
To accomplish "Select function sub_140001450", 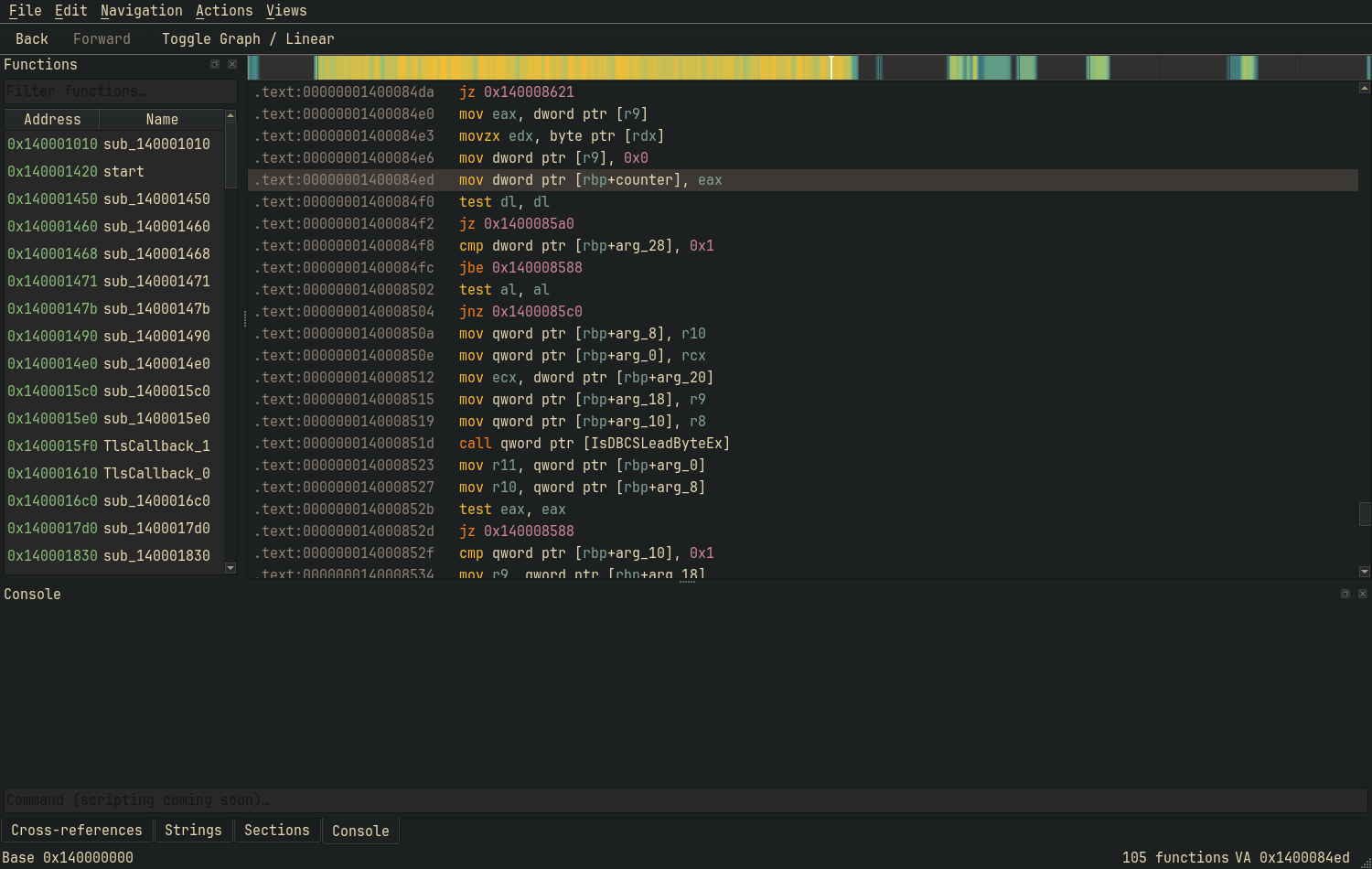I will pos(114,199).
